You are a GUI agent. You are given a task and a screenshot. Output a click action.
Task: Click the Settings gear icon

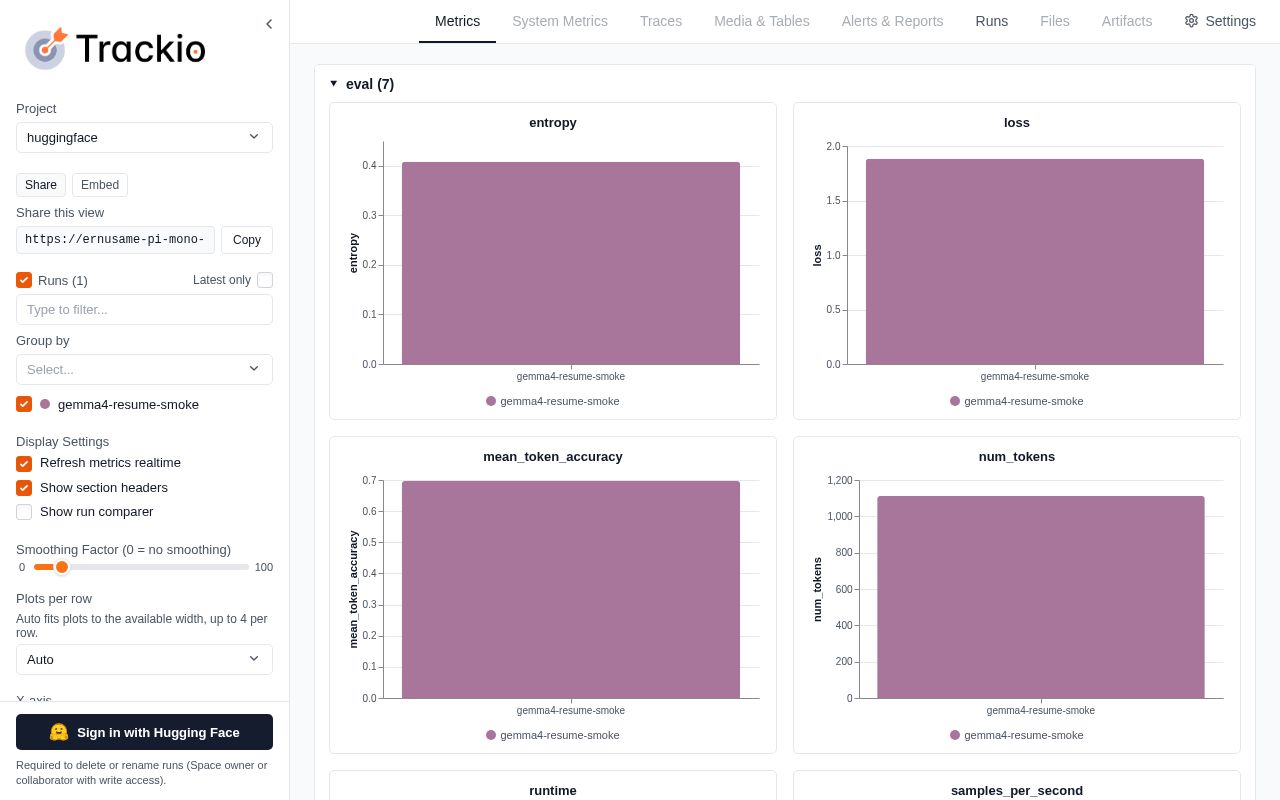pyautogui.click(x=1191, y=21)
